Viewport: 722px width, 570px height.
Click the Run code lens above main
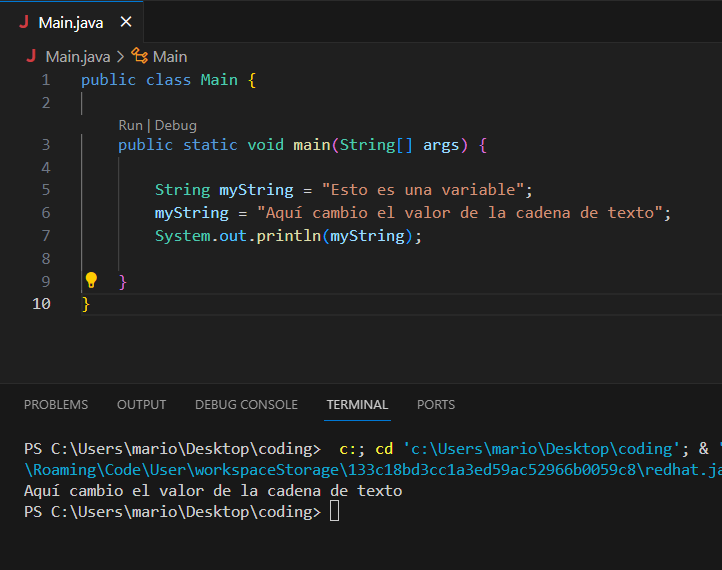pos(130,125)
